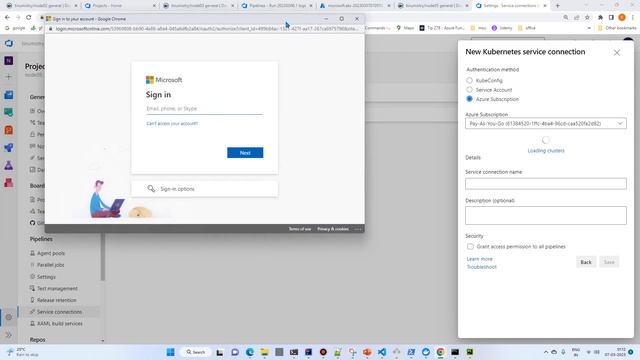Open the Test Plans flask icon
This screenshot has height=360, width=640.
pos(9,165)
